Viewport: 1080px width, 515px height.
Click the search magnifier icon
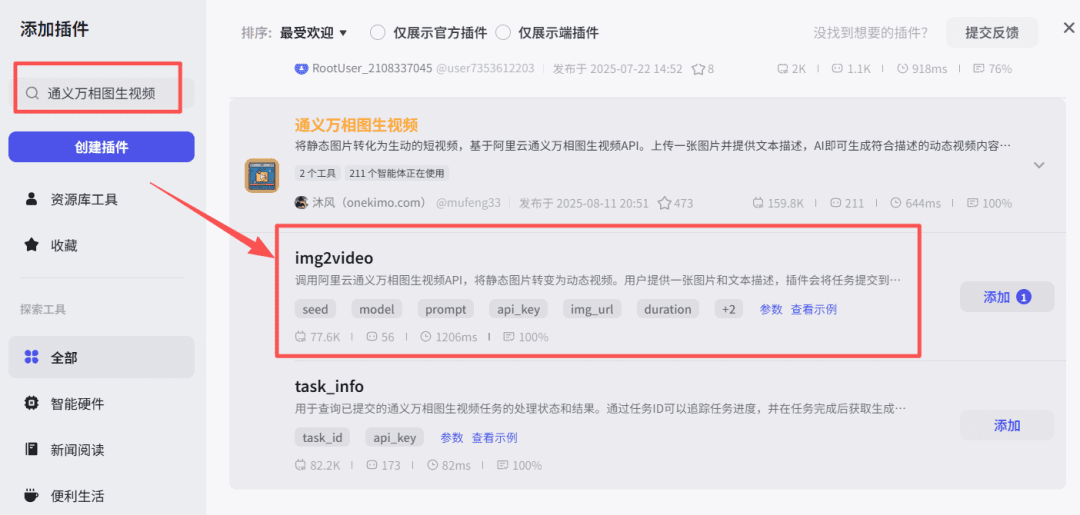(x=32, y=93)
